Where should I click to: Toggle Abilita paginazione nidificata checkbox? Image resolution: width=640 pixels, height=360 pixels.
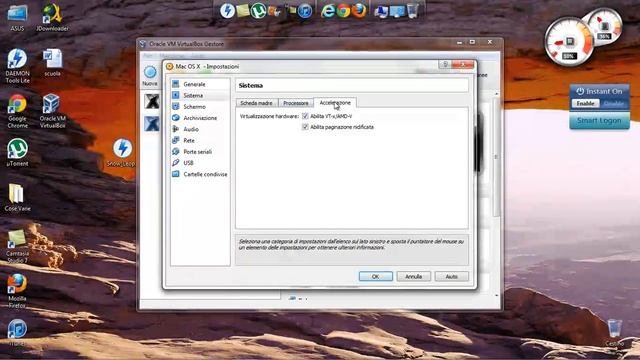(305, 127)
